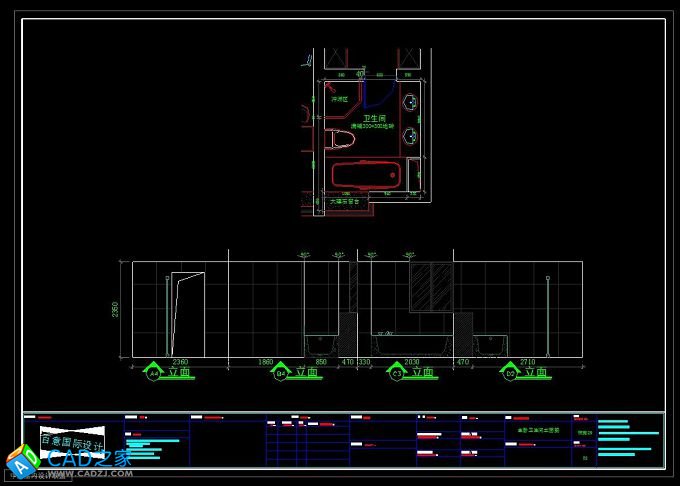
Task: Click the CAD之家 cube logo
Action: (22, 461)
